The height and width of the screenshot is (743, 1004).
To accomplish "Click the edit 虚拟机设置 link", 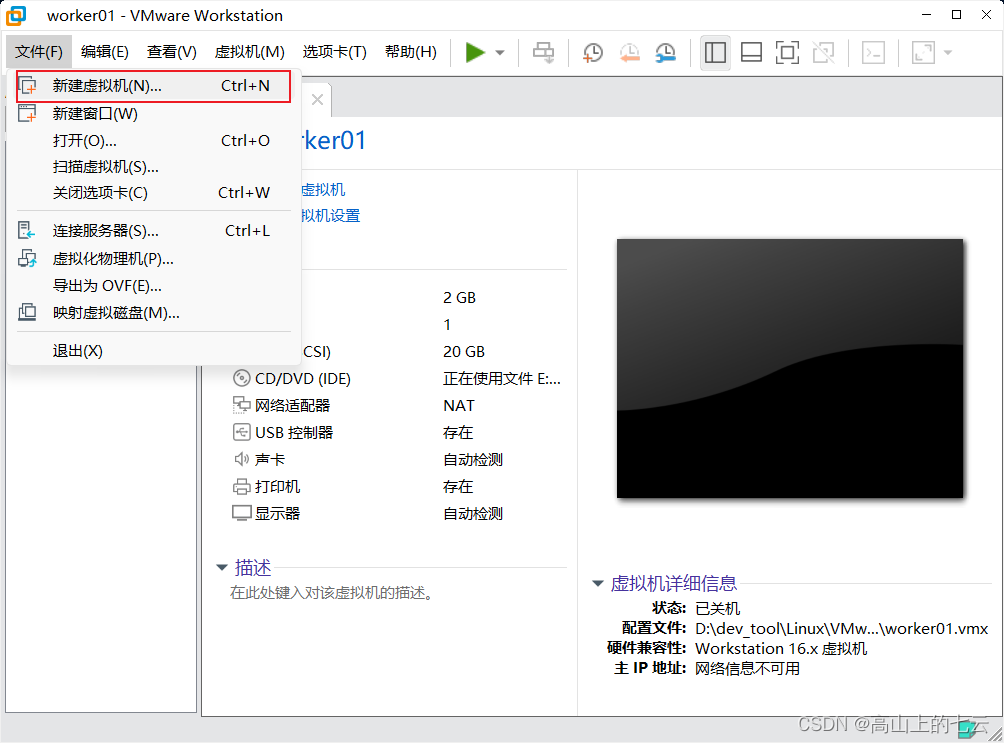I will pos(330,216).
